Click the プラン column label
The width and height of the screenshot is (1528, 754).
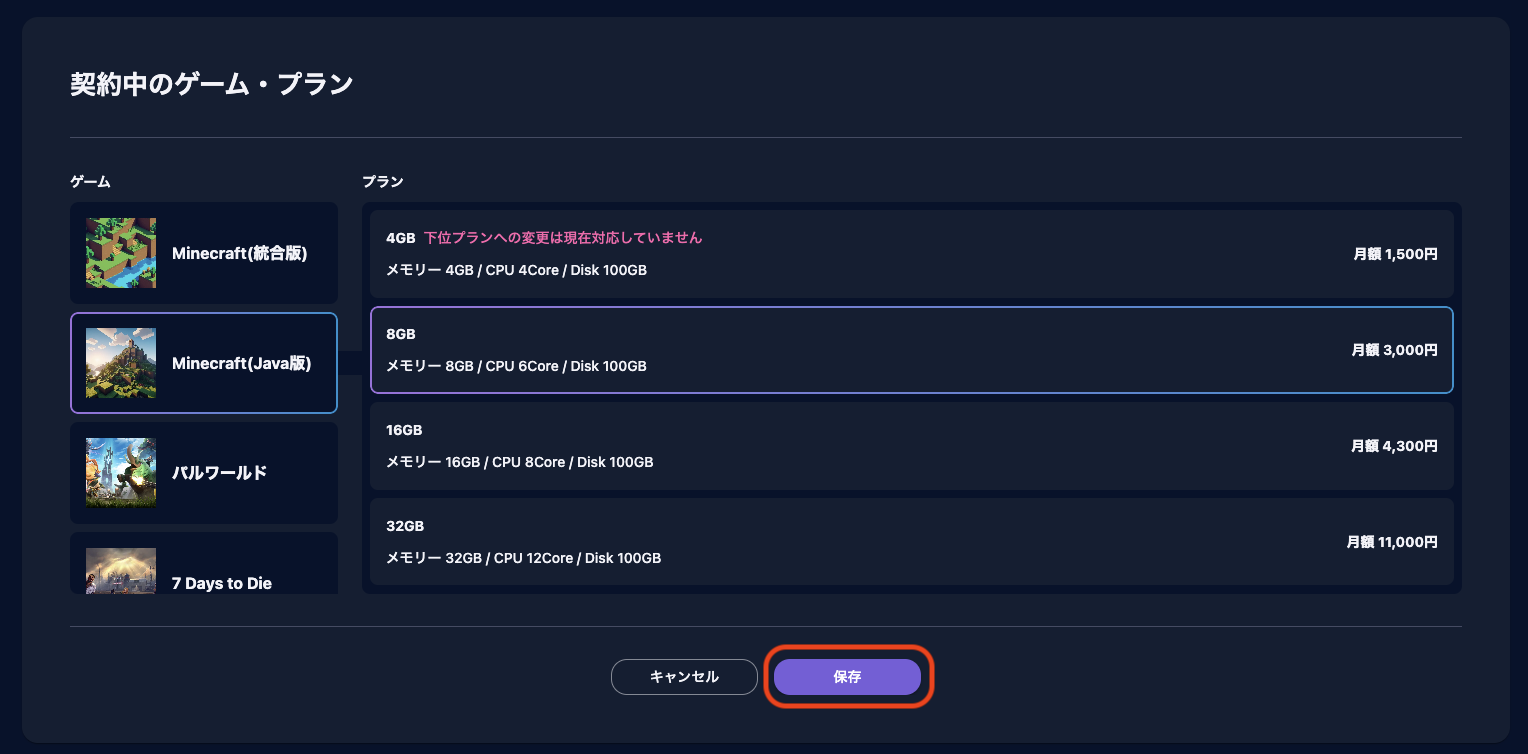pyautogui.click(x=383, y=182)
